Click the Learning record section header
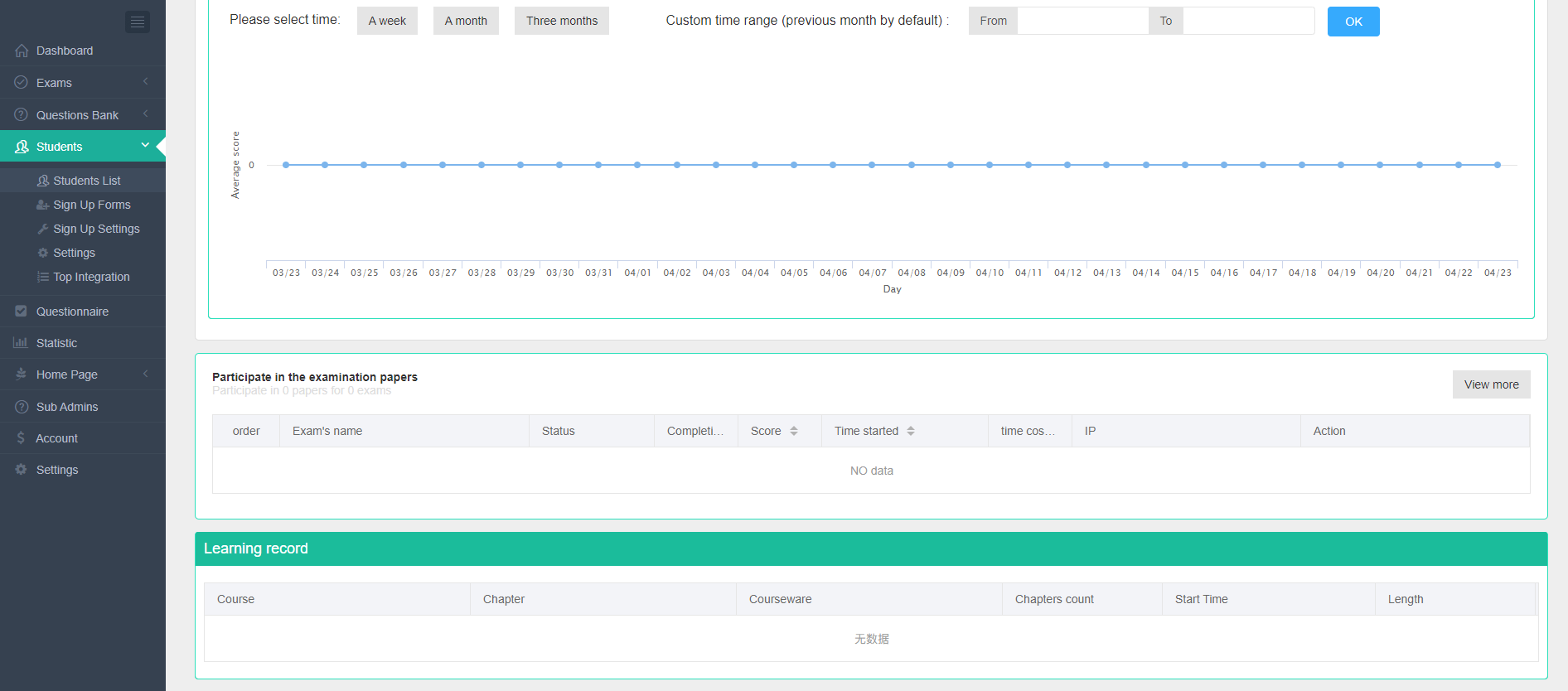Screen dimensions: 1568x691 click(871, 549)
